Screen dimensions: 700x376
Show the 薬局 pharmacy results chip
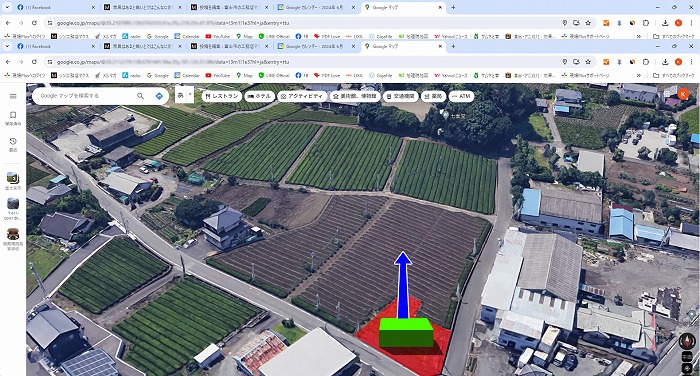coord(433,96)
